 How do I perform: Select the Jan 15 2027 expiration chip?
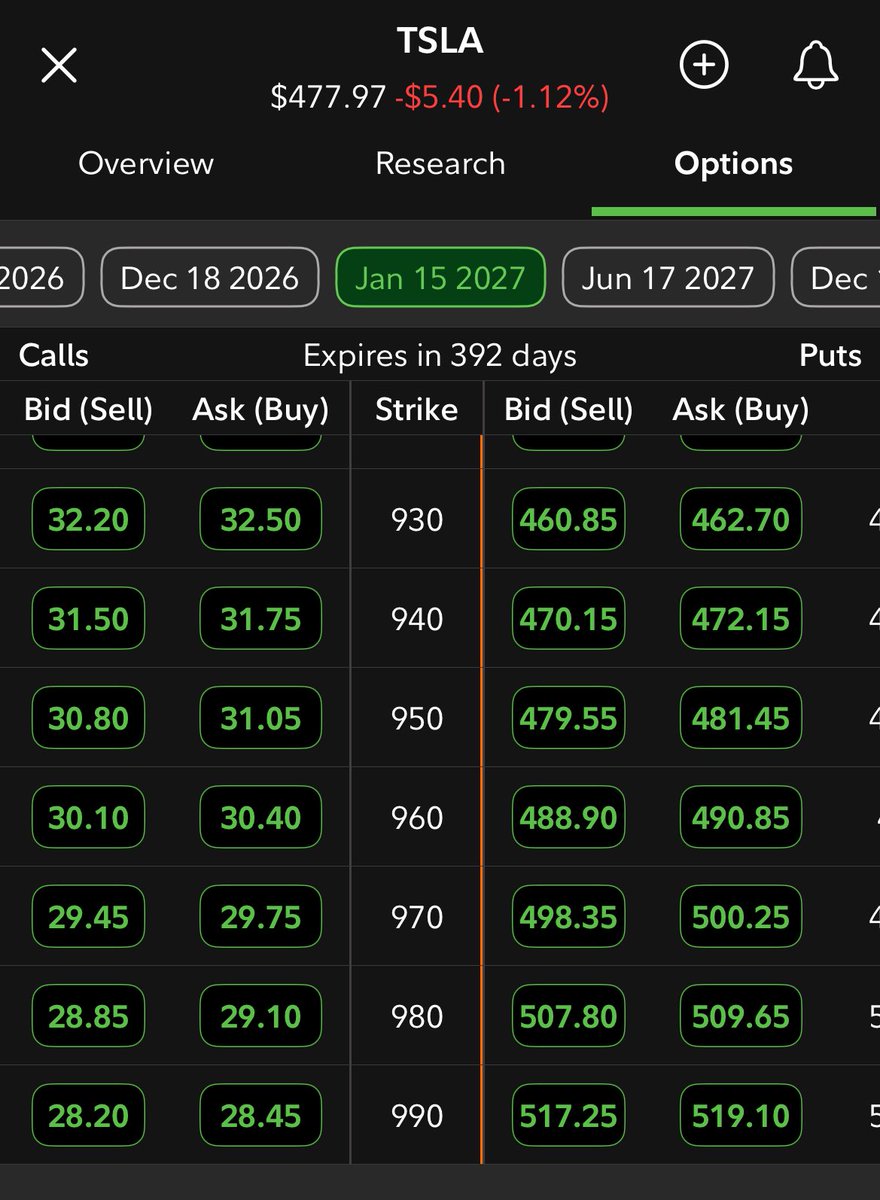pyautogui.click(x=440, y=278)
